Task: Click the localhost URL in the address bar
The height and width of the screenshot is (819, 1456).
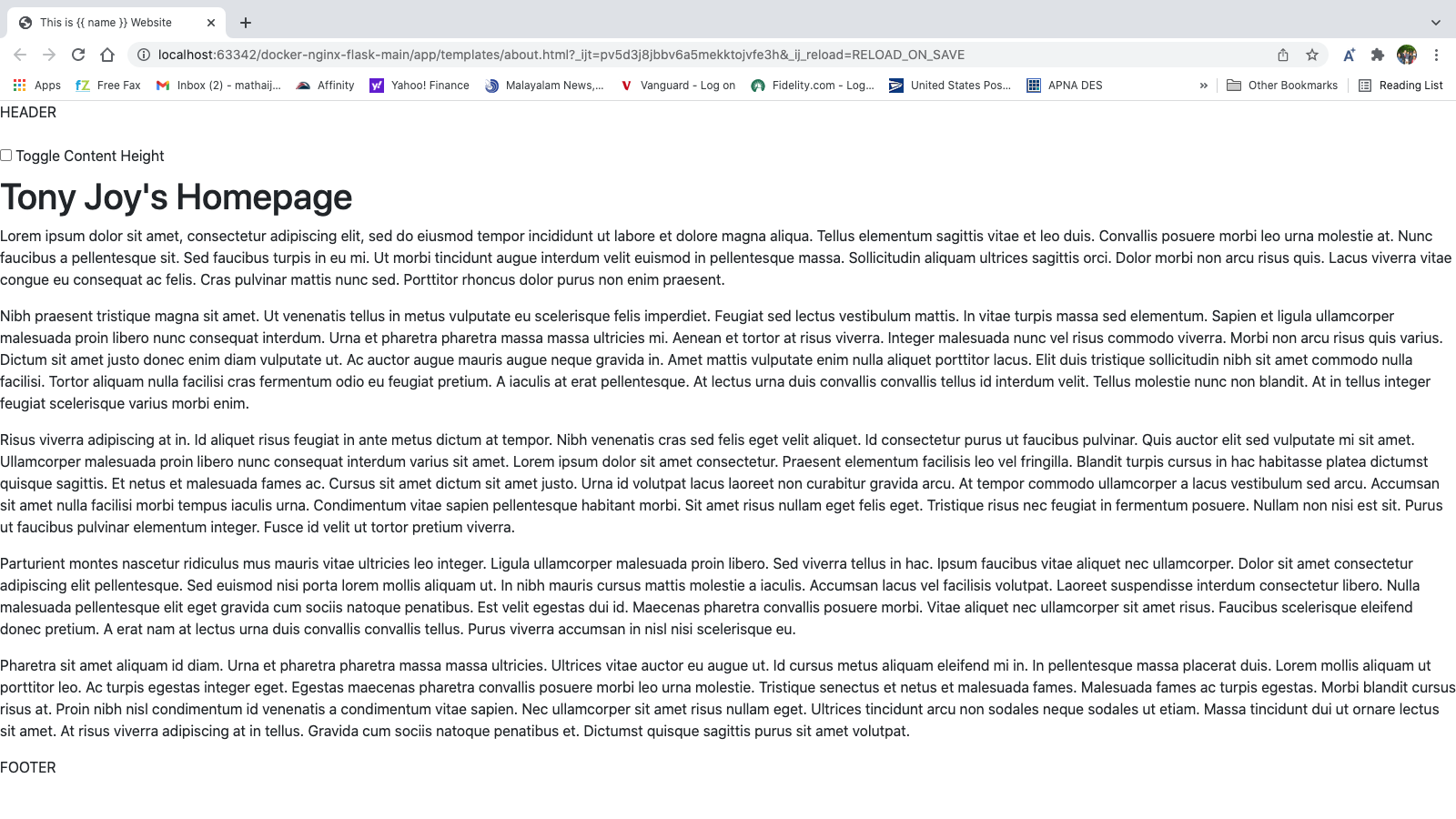Action: (561, 55)
